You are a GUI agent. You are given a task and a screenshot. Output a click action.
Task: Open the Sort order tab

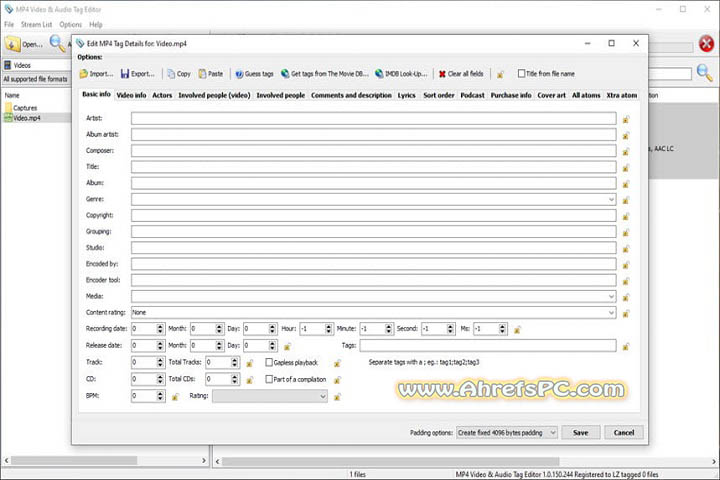(439, 95)
